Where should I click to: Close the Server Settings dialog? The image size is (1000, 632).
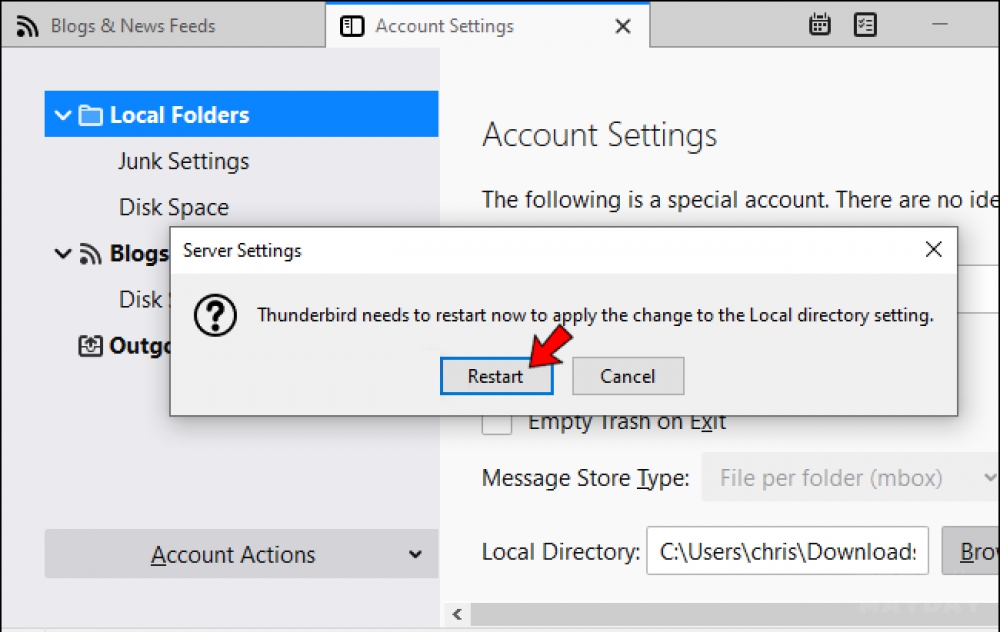tap(933, 249)
